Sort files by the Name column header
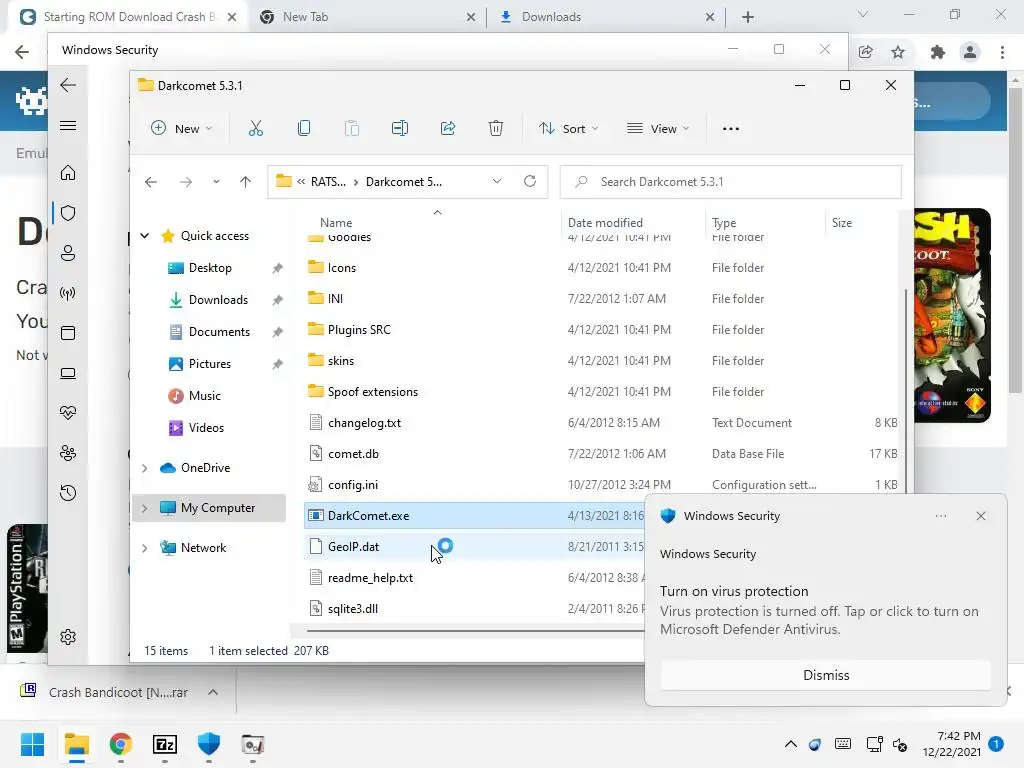The height and width of the screenshot is (768, 1024). (336, 223)
